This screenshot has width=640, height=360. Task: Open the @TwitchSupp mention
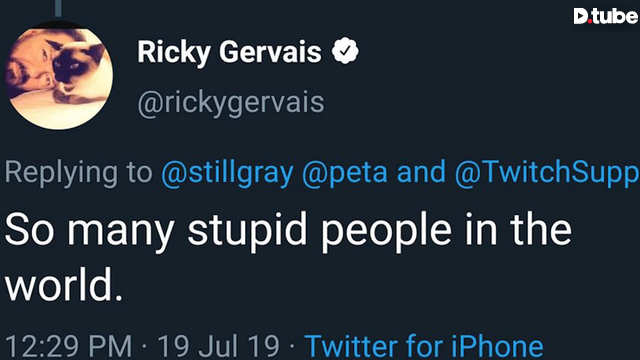(x=547, y=172)
